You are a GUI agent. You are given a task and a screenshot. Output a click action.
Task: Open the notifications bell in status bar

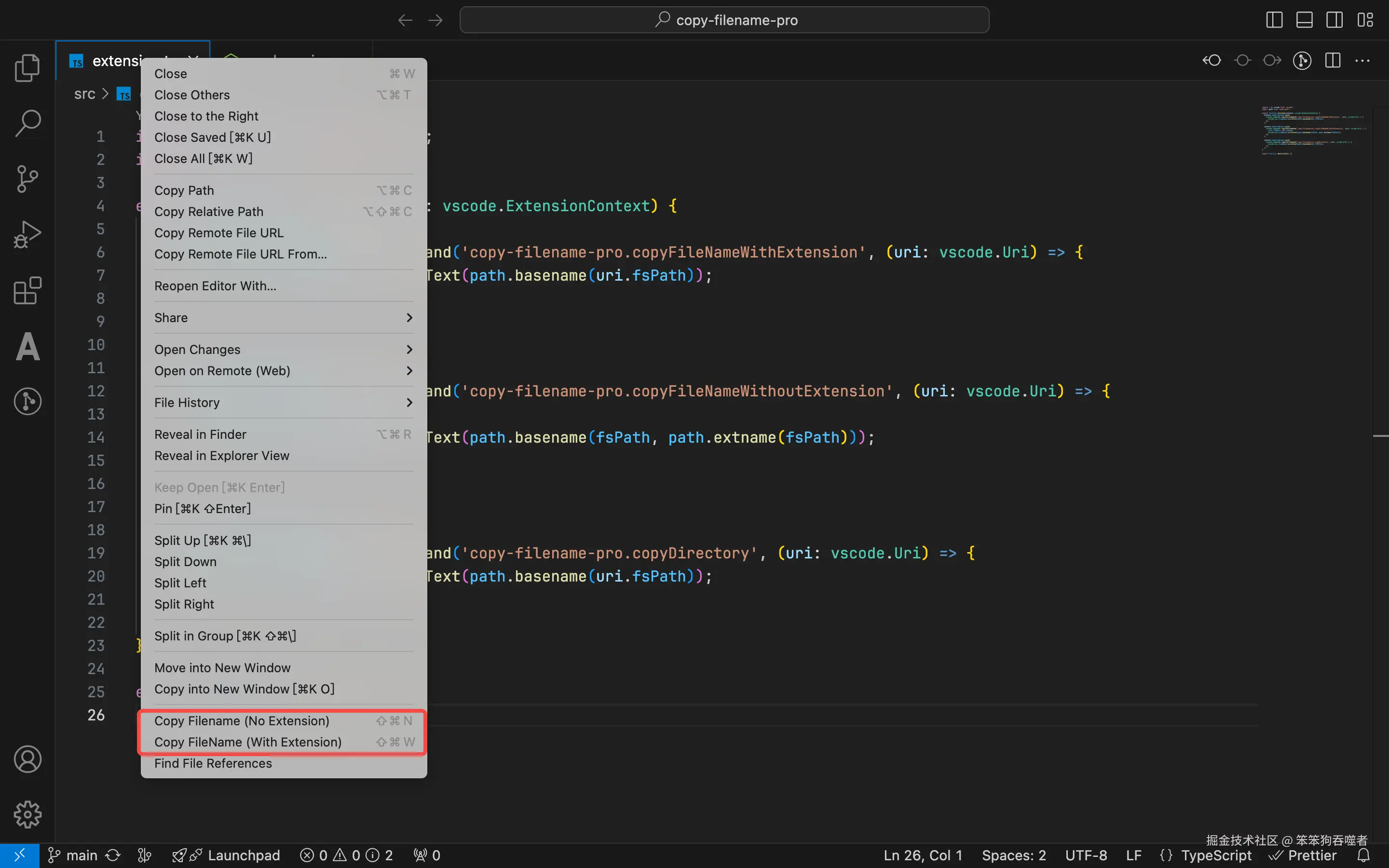pos(1364,855)
